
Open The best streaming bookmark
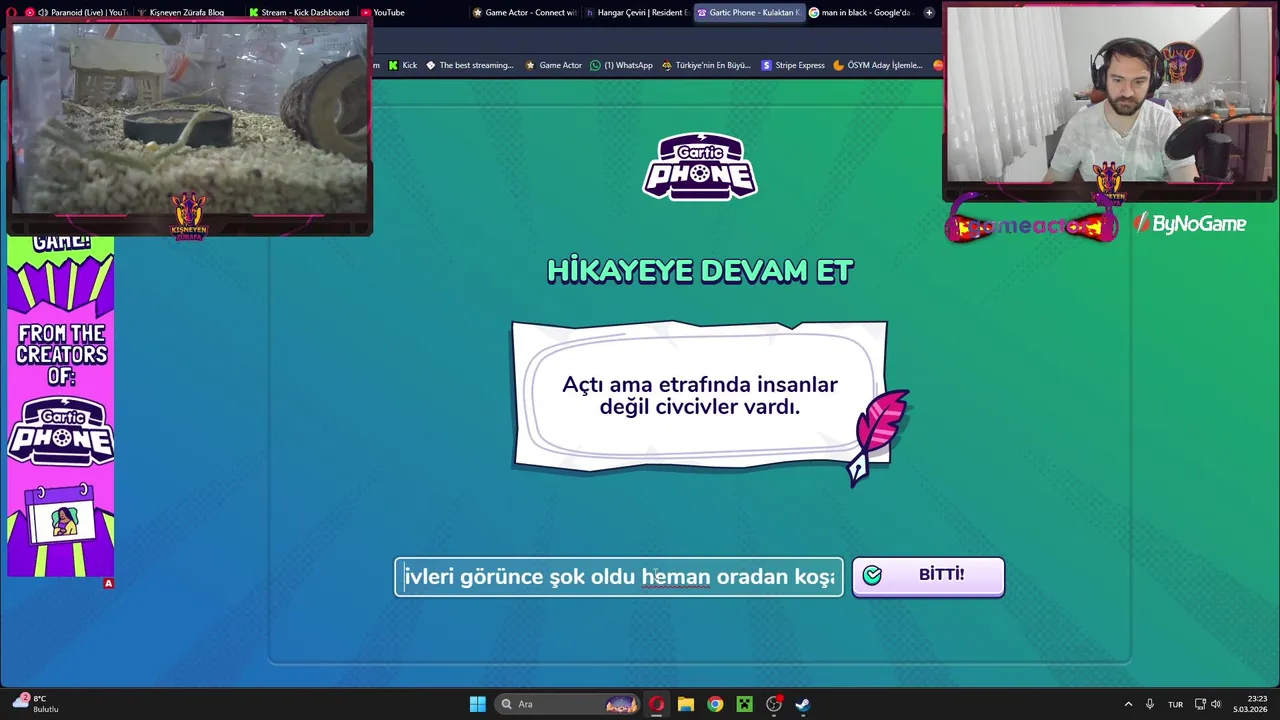click(470, 65)
